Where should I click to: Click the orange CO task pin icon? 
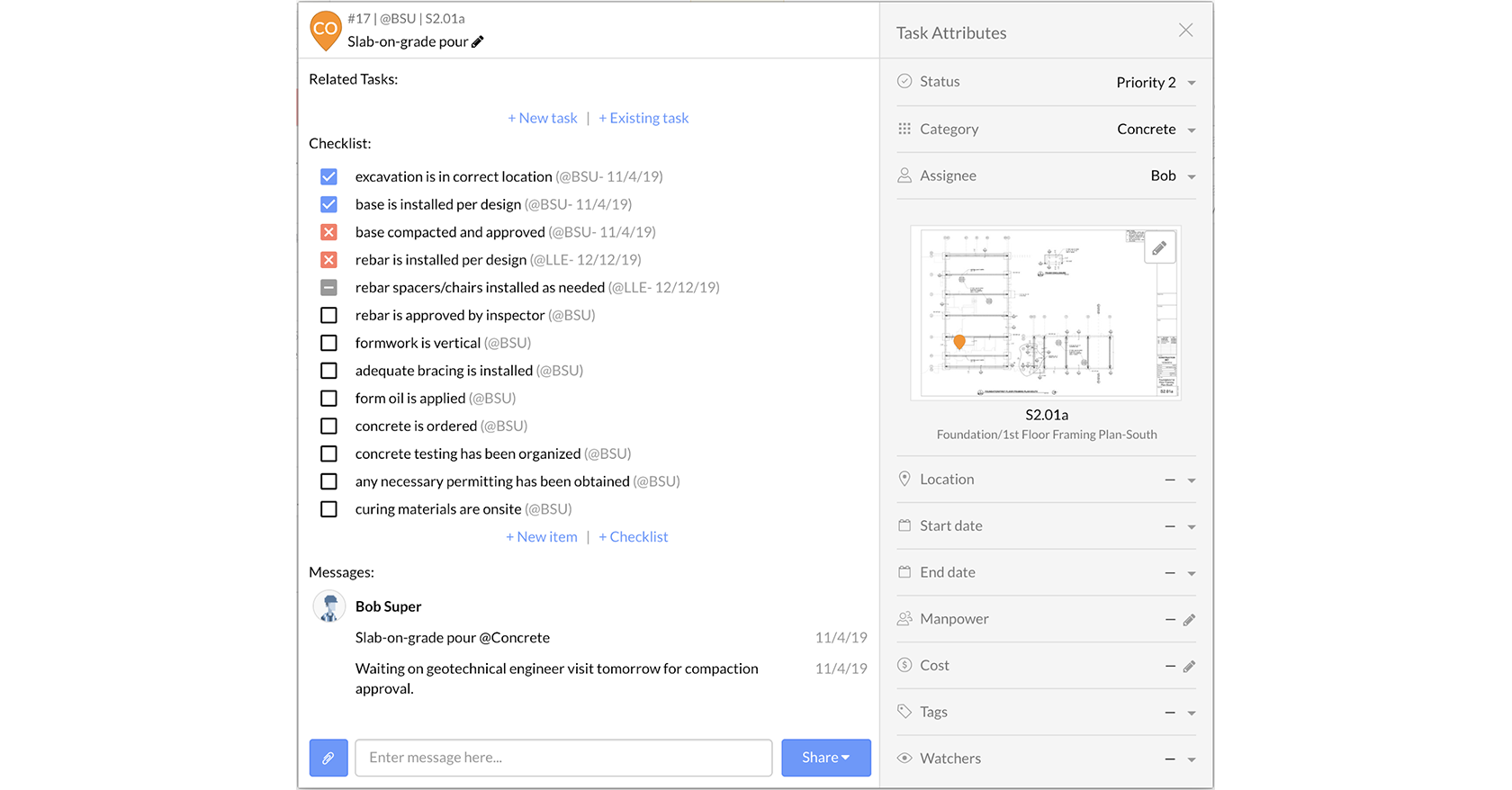click(x=325, y=30)
